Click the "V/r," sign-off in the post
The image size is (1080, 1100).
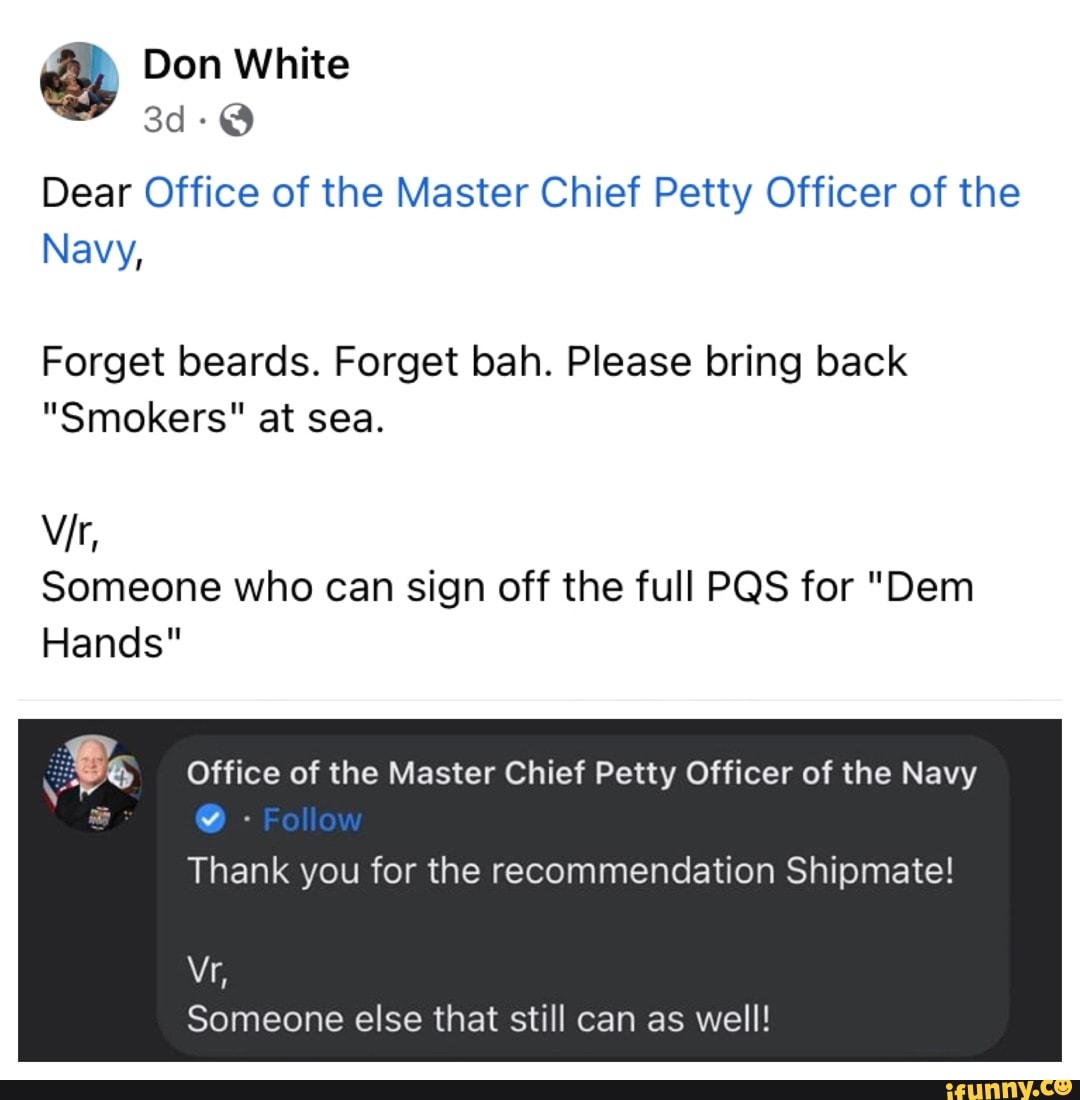(67, 532)
